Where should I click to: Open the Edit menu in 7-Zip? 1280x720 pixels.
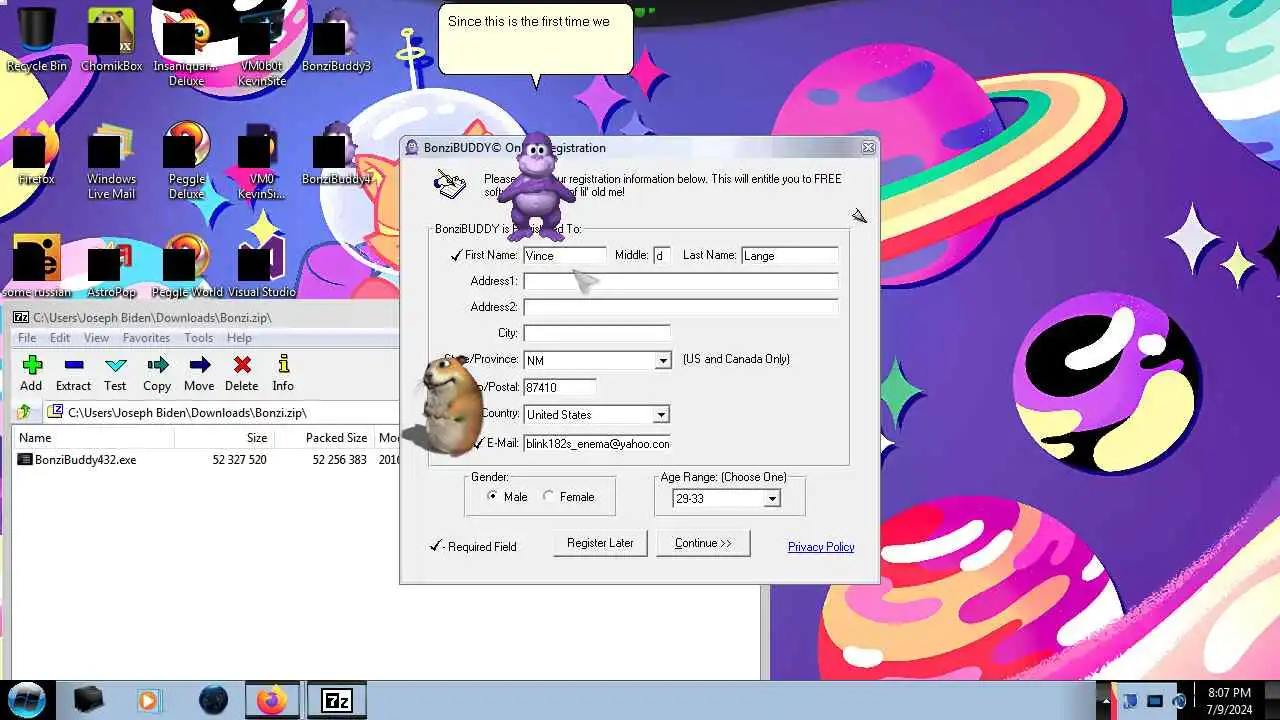coord(60,338)
